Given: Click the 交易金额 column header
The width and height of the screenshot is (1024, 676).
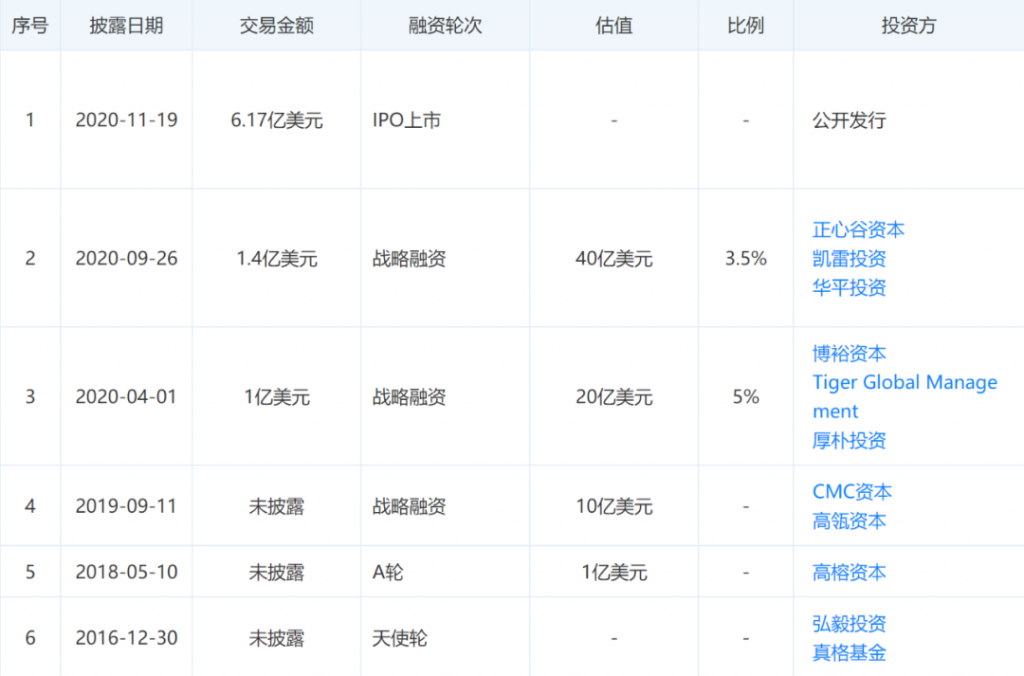Looking at the screenshot, I should 277,26.
